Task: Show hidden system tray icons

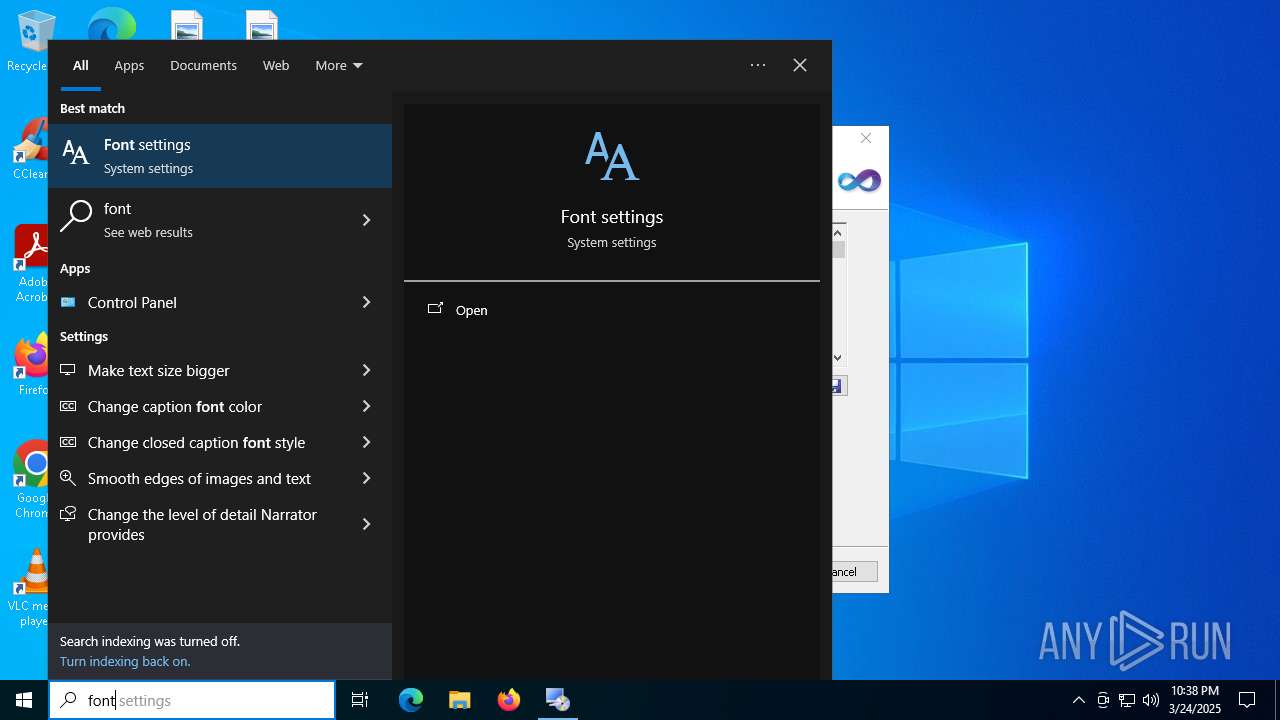Action: pos(1078,700)
